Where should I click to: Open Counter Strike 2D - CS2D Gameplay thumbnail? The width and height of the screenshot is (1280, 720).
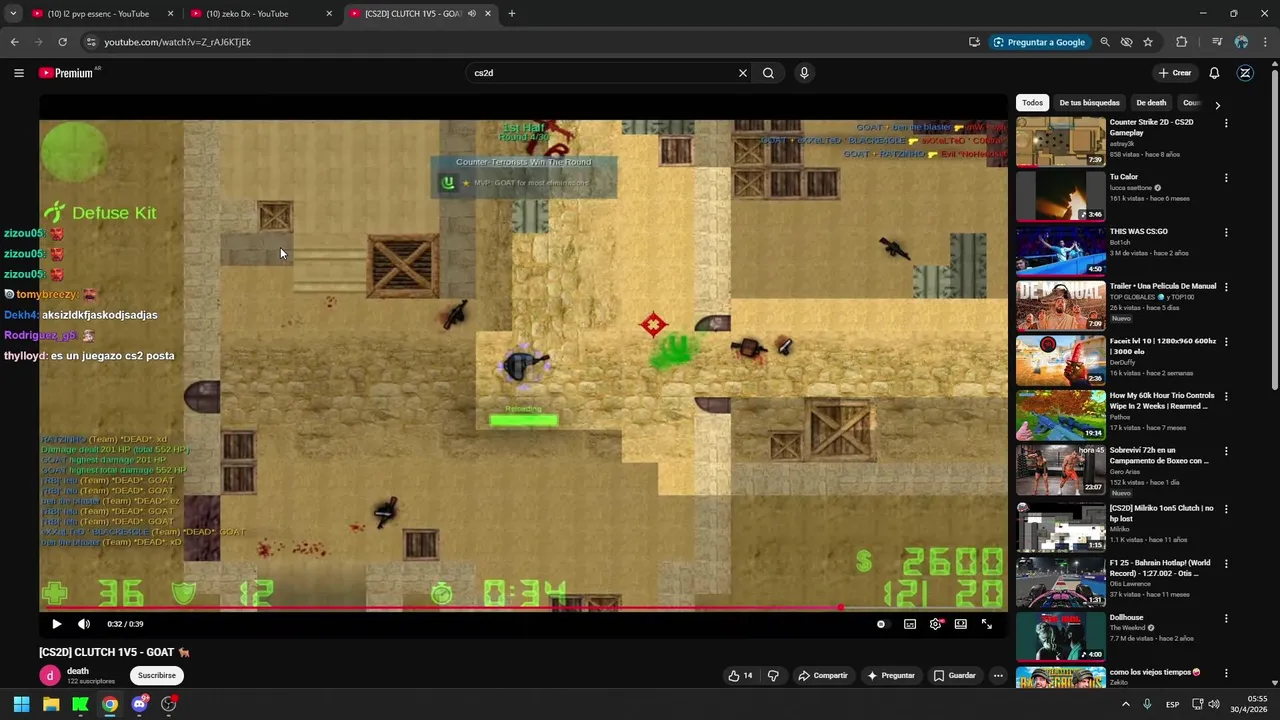(1061, 141)
